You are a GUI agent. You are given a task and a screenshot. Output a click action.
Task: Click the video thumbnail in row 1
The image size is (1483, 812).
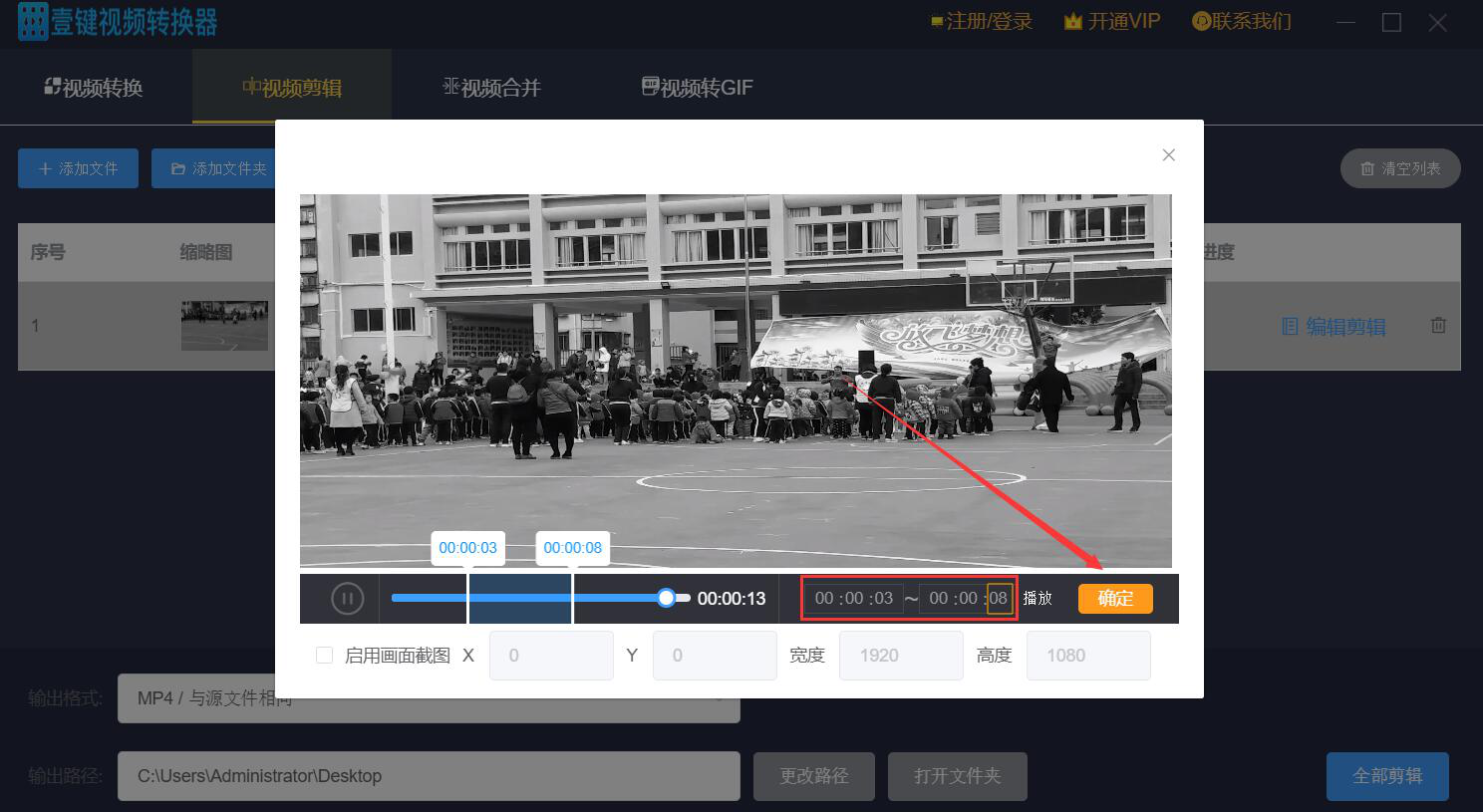click(x=224, y=325)
